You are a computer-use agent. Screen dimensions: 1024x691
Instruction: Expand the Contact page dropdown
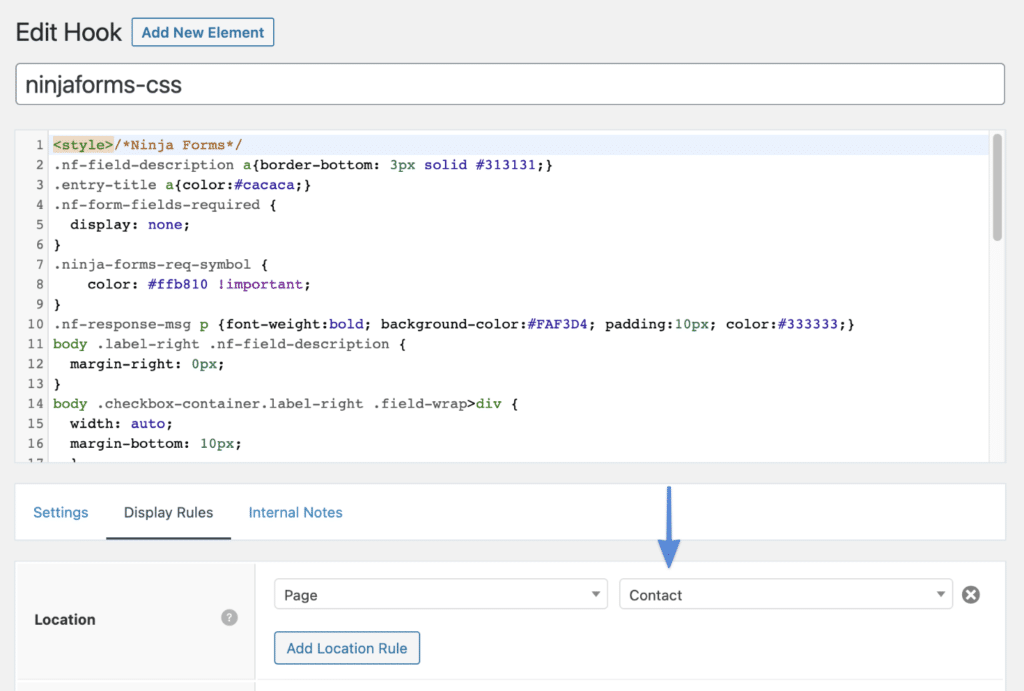[x=785, y=595]
